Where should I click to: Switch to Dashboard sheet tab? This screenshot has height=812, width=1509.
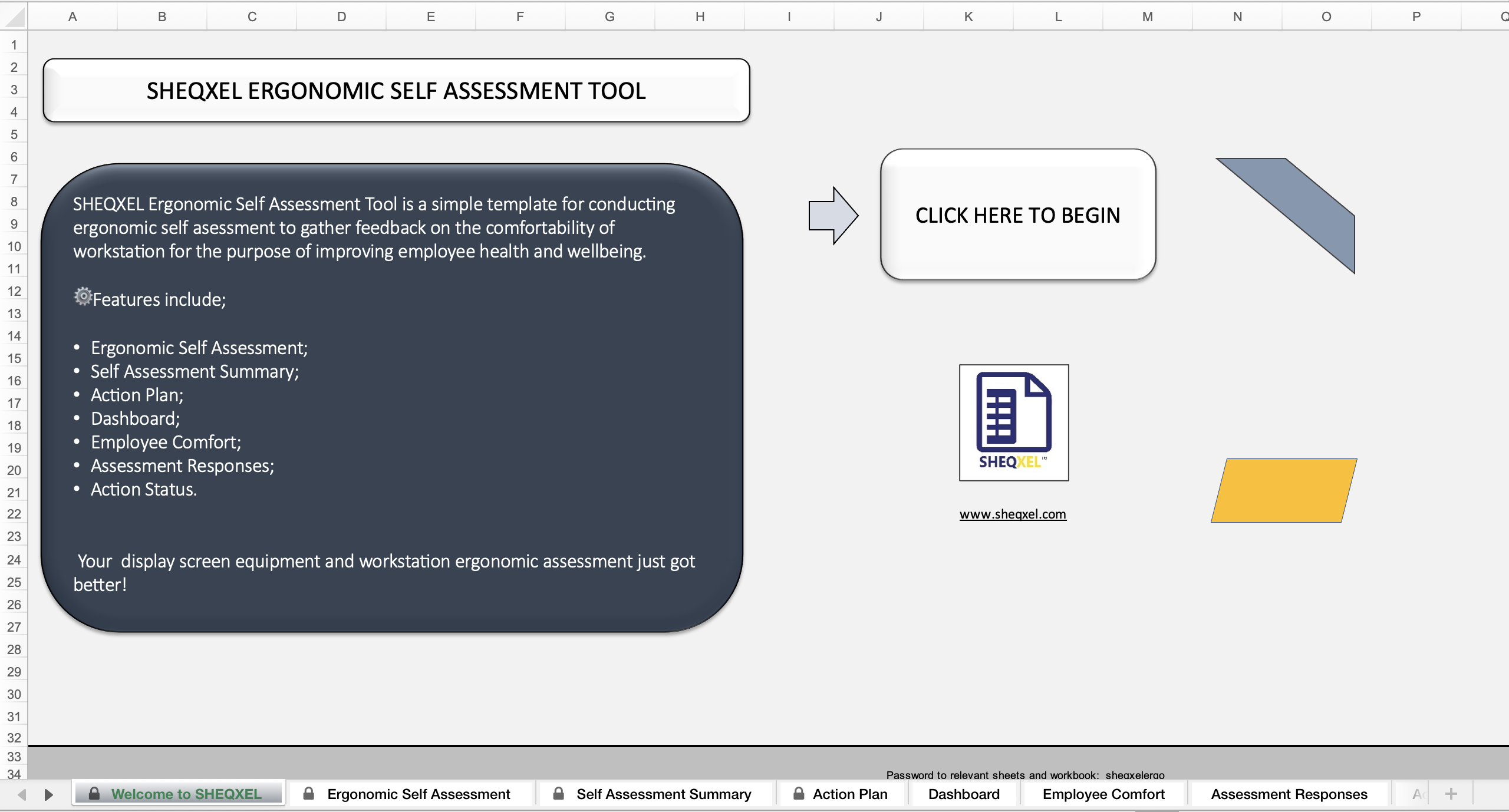[x=964, y=794]
